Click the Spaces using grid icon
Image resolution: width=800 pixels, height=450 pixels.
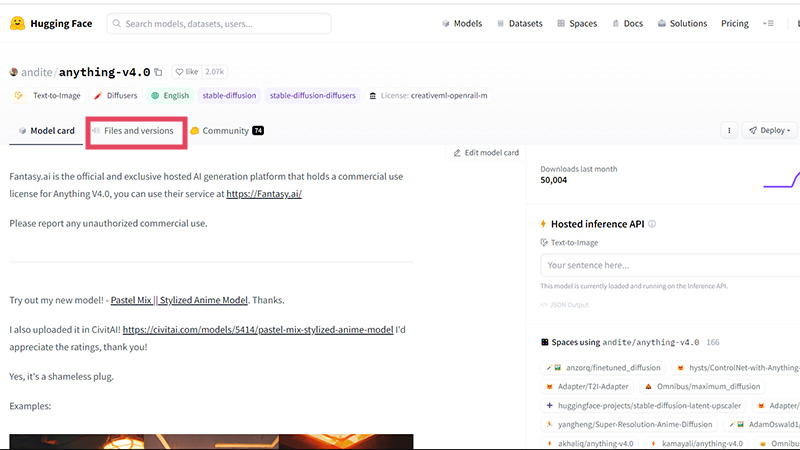click(544, 342)
